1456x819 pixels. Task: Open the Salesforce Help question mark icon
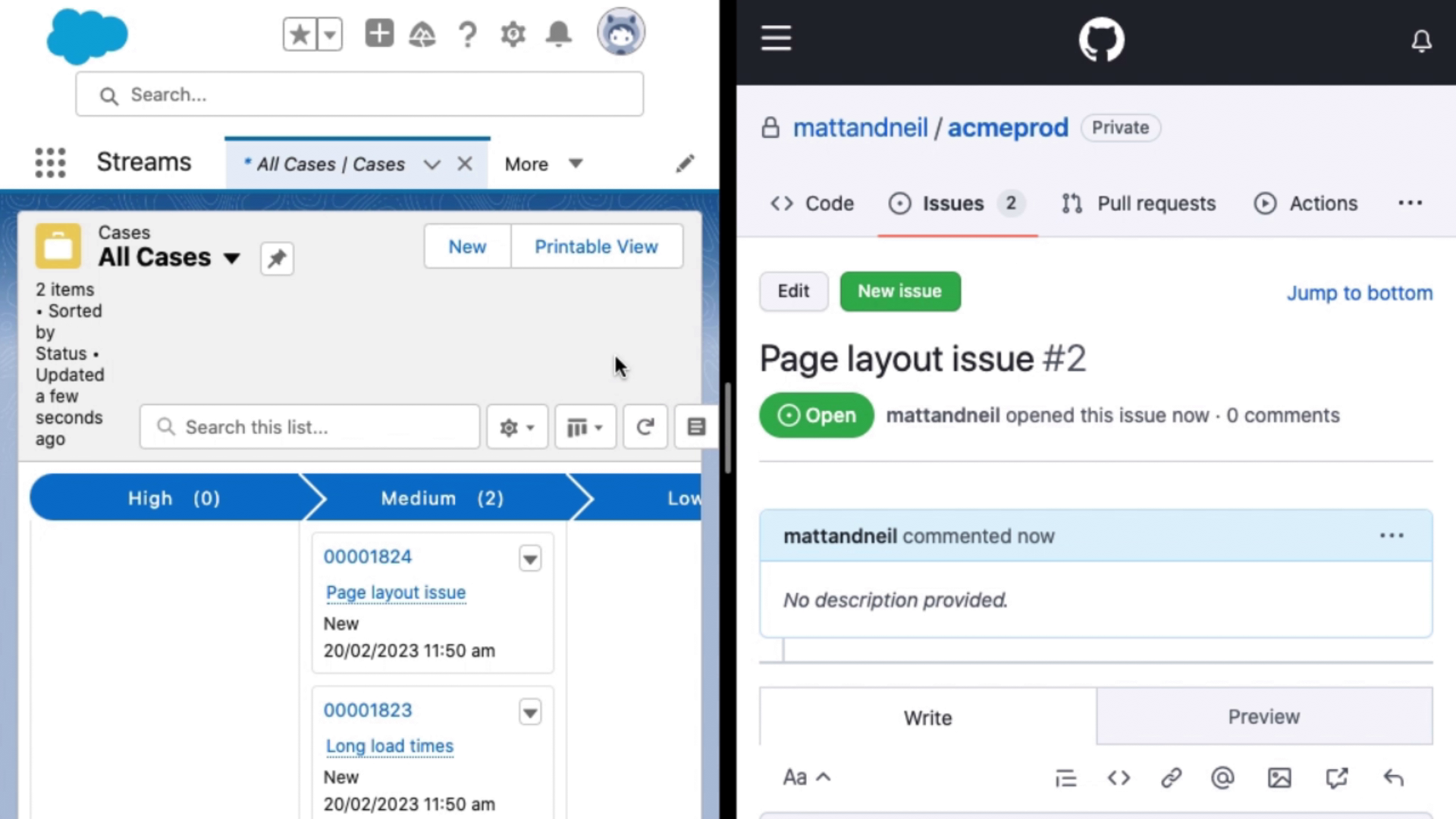point(468,33)
